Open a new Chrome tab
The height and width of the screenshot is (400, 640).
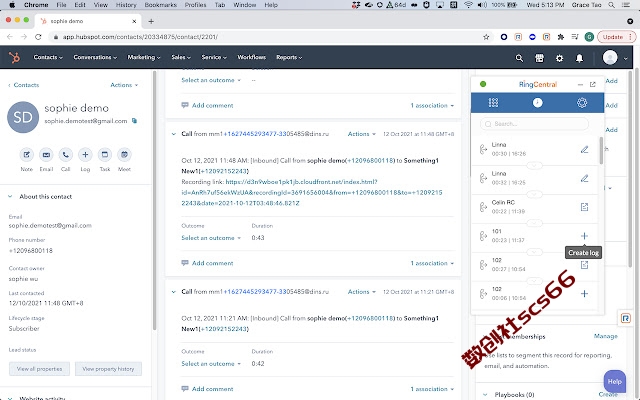tap(151, 21)
